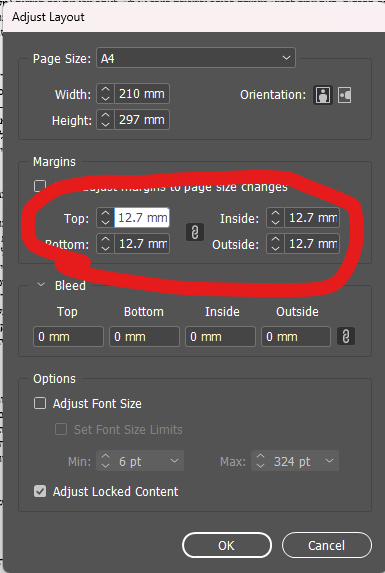This screenshot has width=385, height=573.
Task: Click the Top margin stepper arrows
Action: click(x=105, y=218)
